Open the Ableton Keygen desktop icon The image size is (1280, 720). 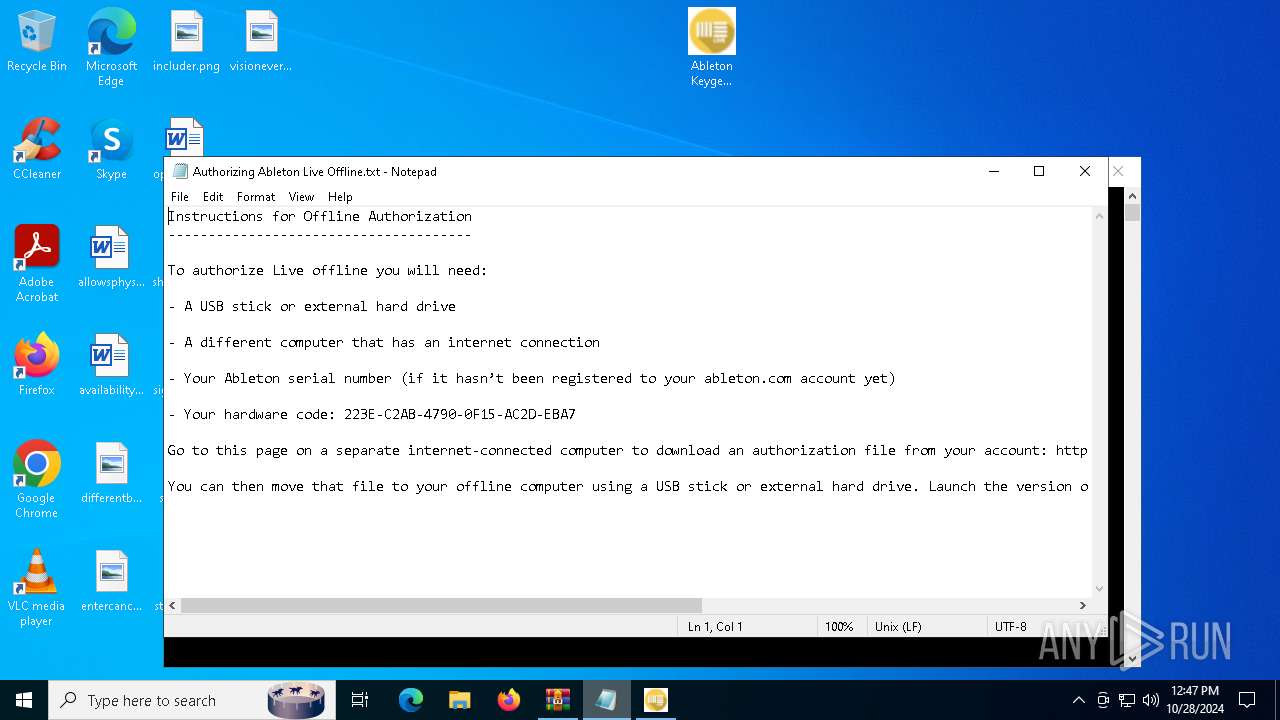(711, 48)
